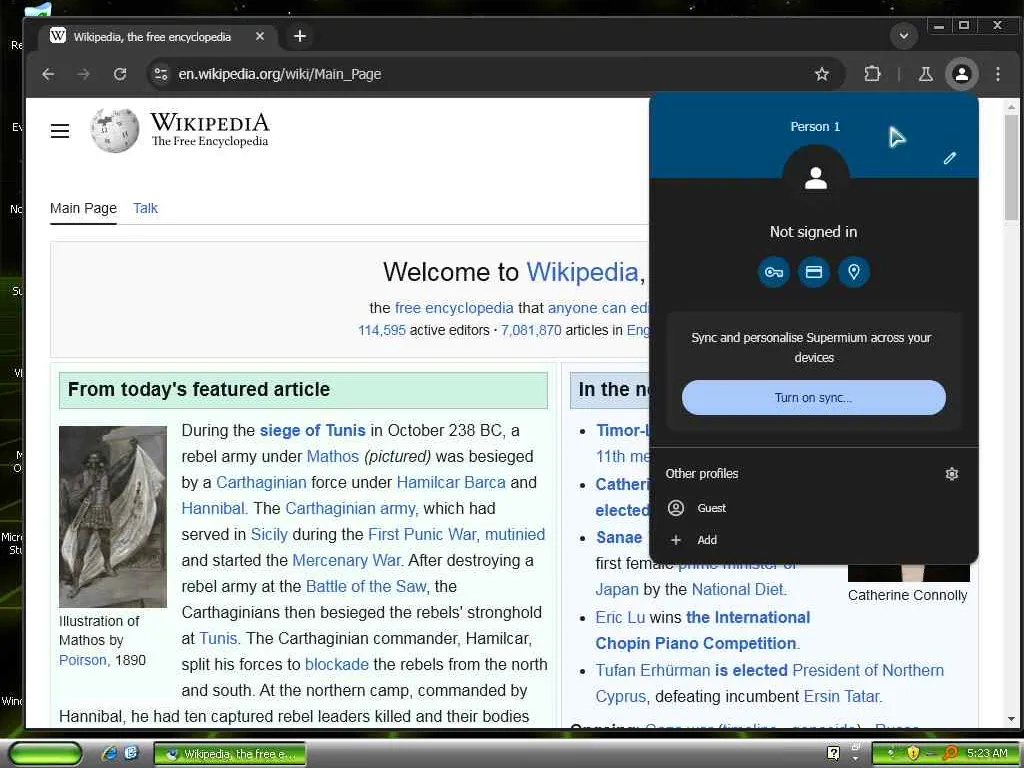The image size is (1024, 768).
Task: Follow the Tunis link
Action: coord(219,638)
